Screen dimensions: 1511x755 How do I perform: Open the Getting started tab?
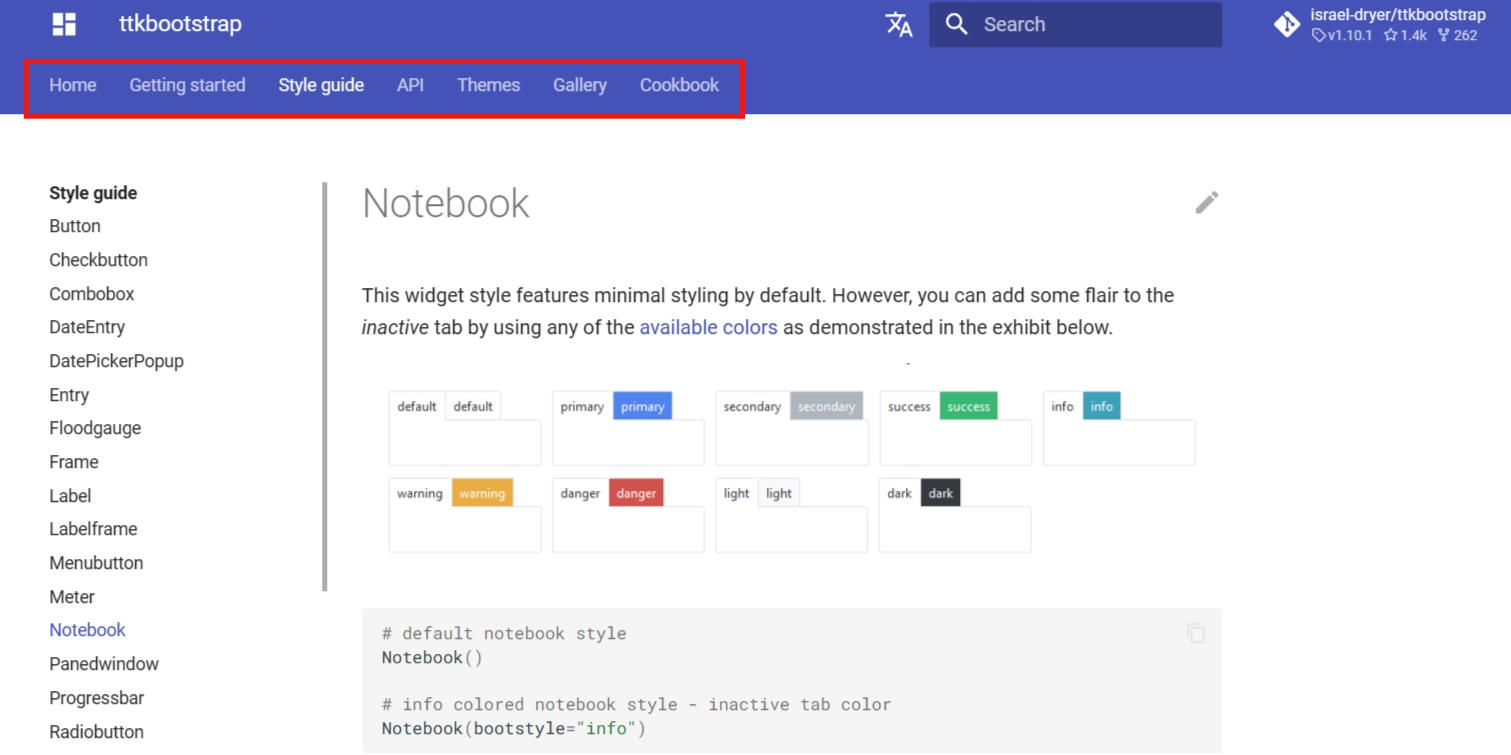click(x=187, y=85)
